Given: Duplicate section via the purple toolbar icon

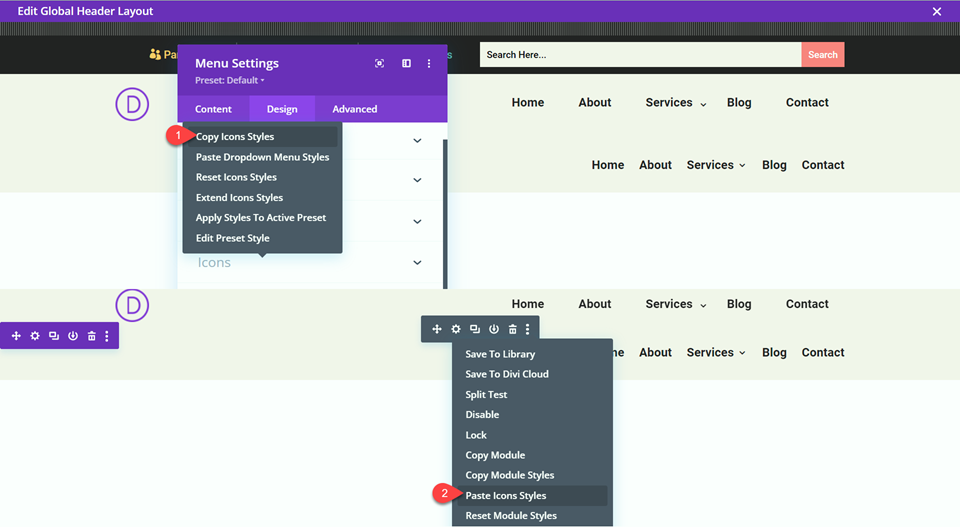Looking at the screenshot, I should [x=54, y=336].
